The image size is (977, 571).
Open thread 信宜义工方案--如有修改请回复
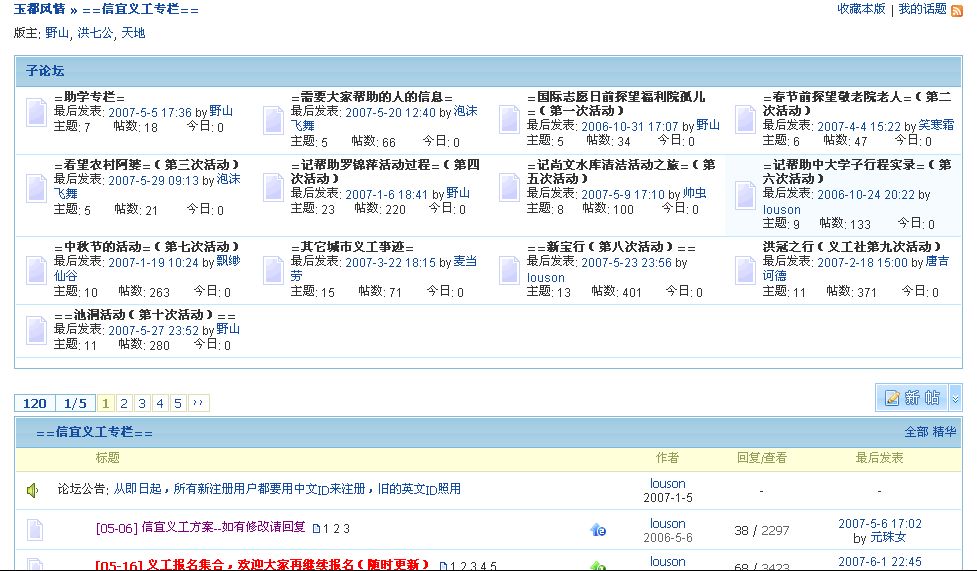point(224,527)
